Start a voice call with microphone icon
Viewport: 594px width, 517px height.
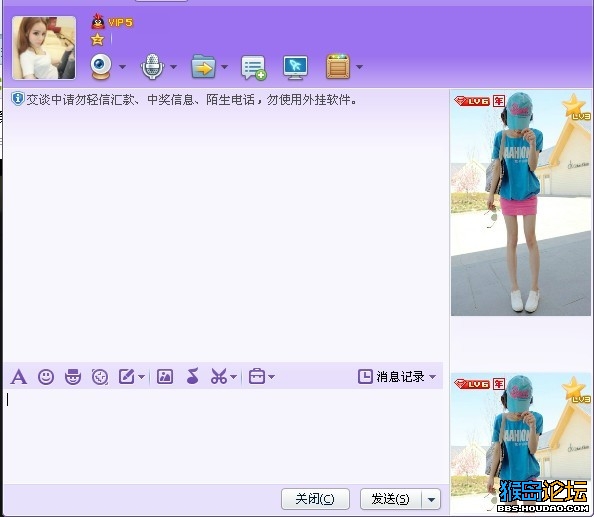pos(152,67)
